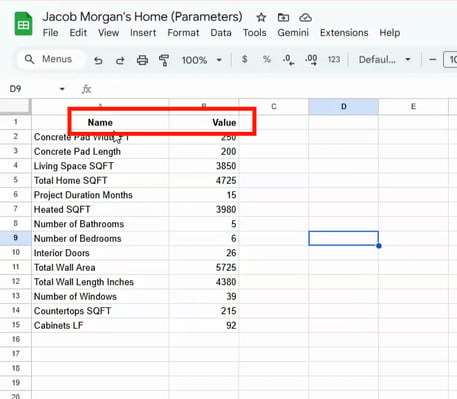Select the Total Wall Length Inches cell
The width and height of the screenshot is (457, 399).
click(100, 282)
